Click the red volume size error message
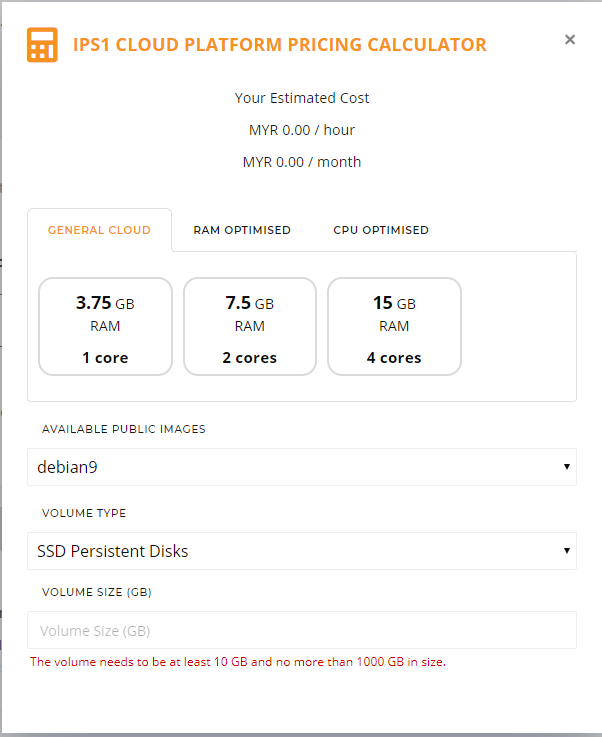Screen dimensions: 602x737 point(238,662)
